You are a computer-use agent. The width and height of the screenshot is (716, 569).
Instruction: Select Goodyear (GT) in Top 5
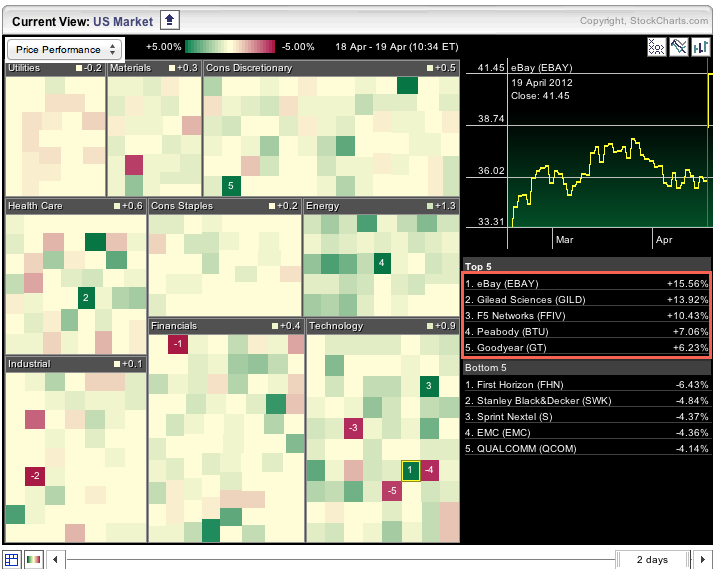tap(586, 348)
